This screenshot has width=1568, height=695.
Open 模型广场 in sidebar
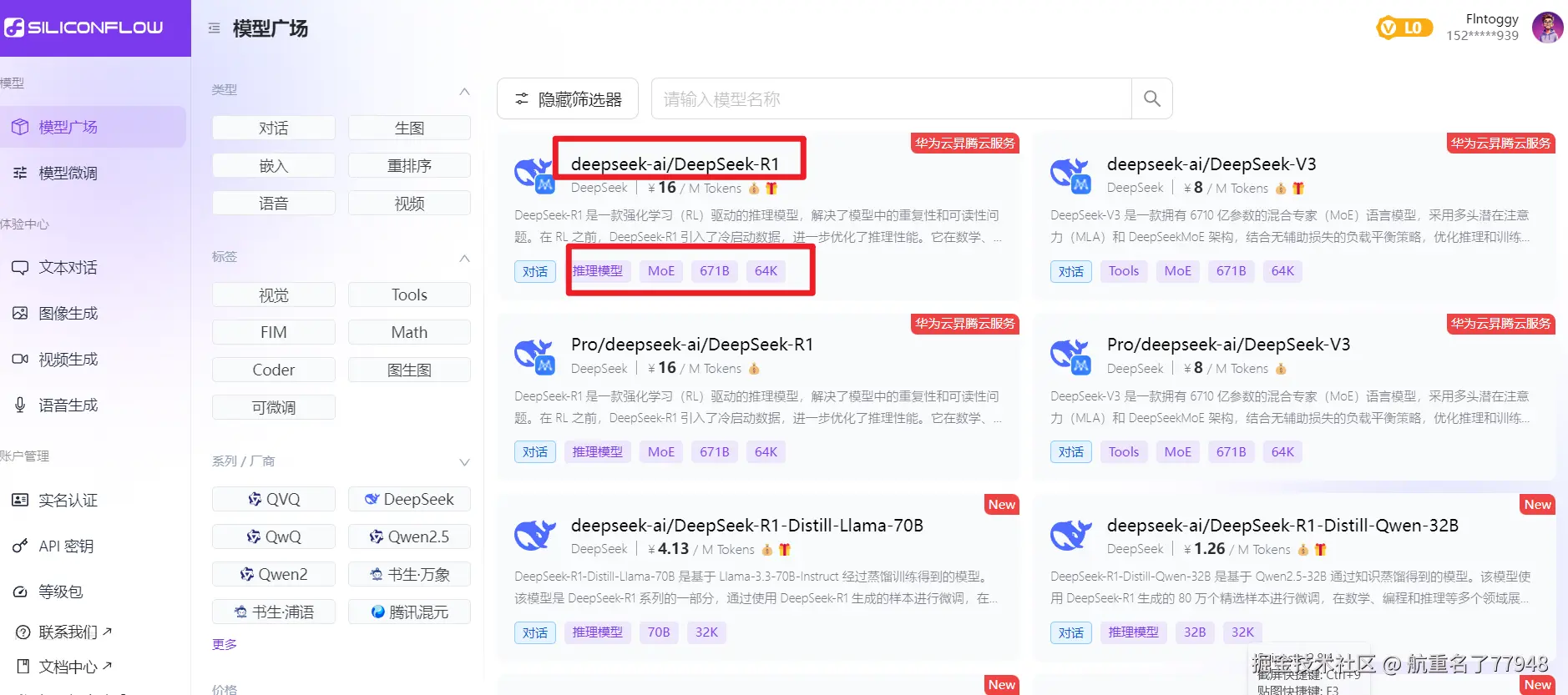pyautogui.click(x=93, y=127)
